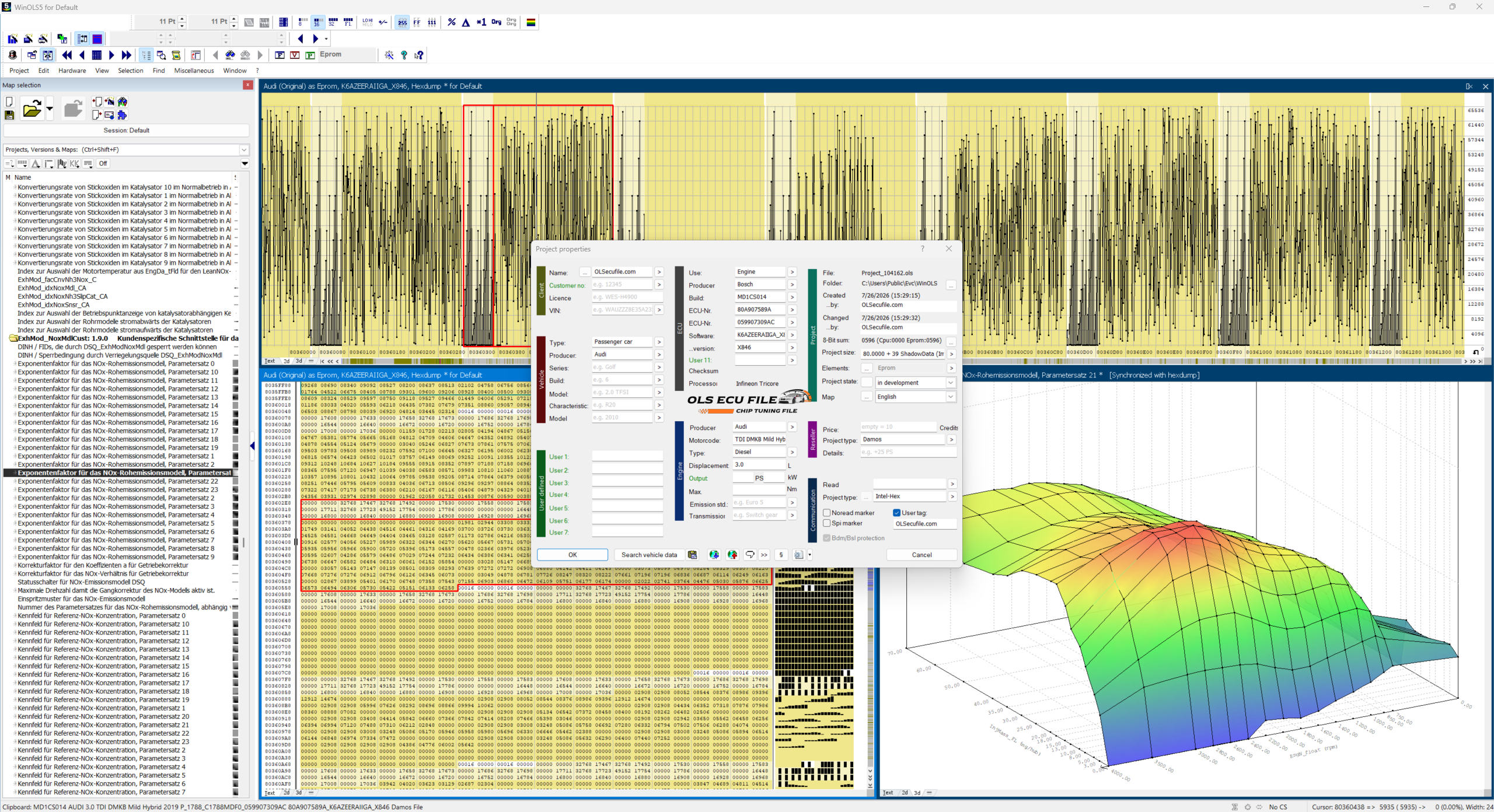
Task: Enable the Noread marker checkbox
Action: click(827, 513)
